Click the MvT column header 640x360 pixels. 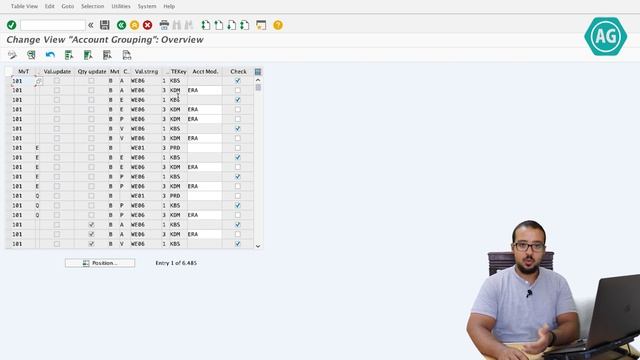click(23, 71)
